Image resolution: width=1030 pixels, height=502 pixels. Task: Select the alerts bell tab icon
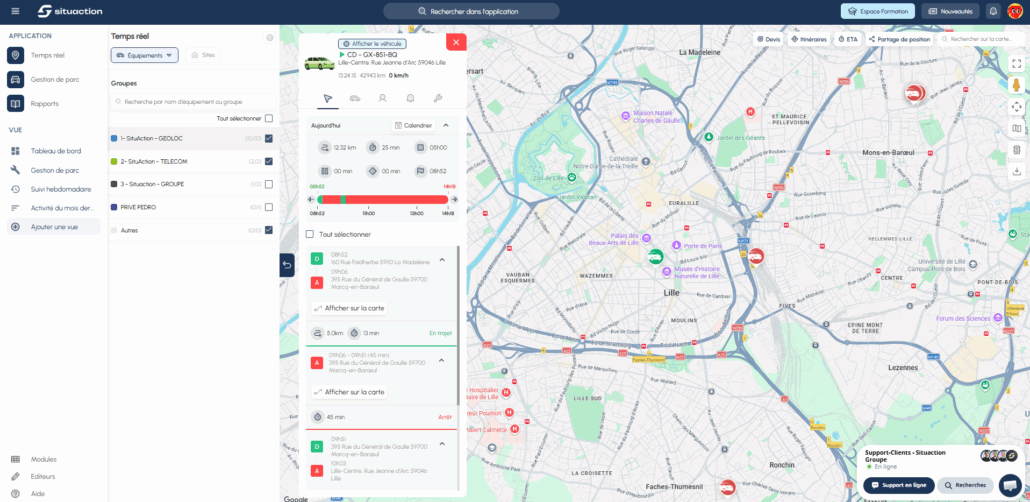pyautogui.click(x=410, y=98)
